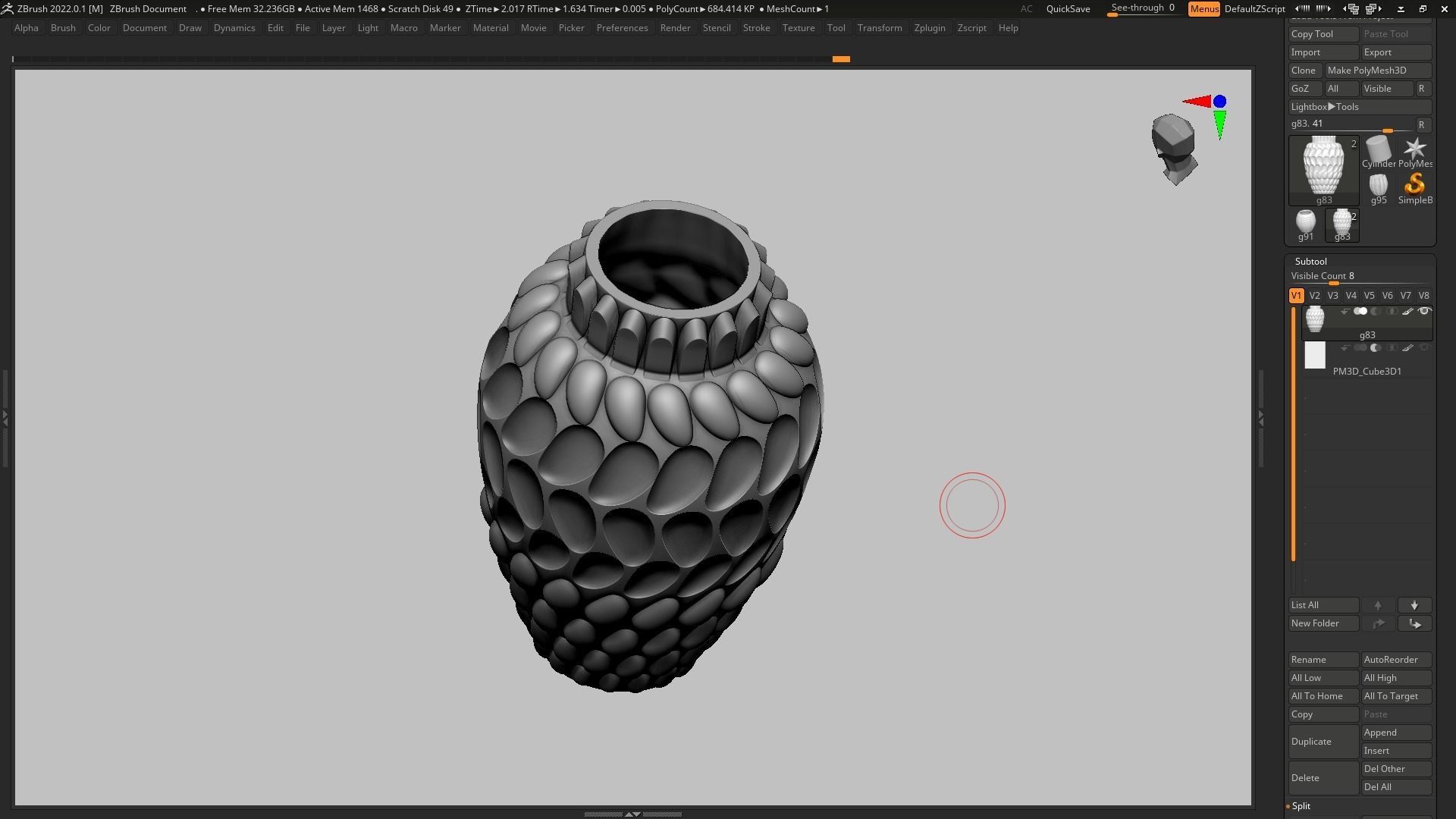Choose the SimpleBrush tool icon
The image size is (1456, 819).
coord(1414,186)
